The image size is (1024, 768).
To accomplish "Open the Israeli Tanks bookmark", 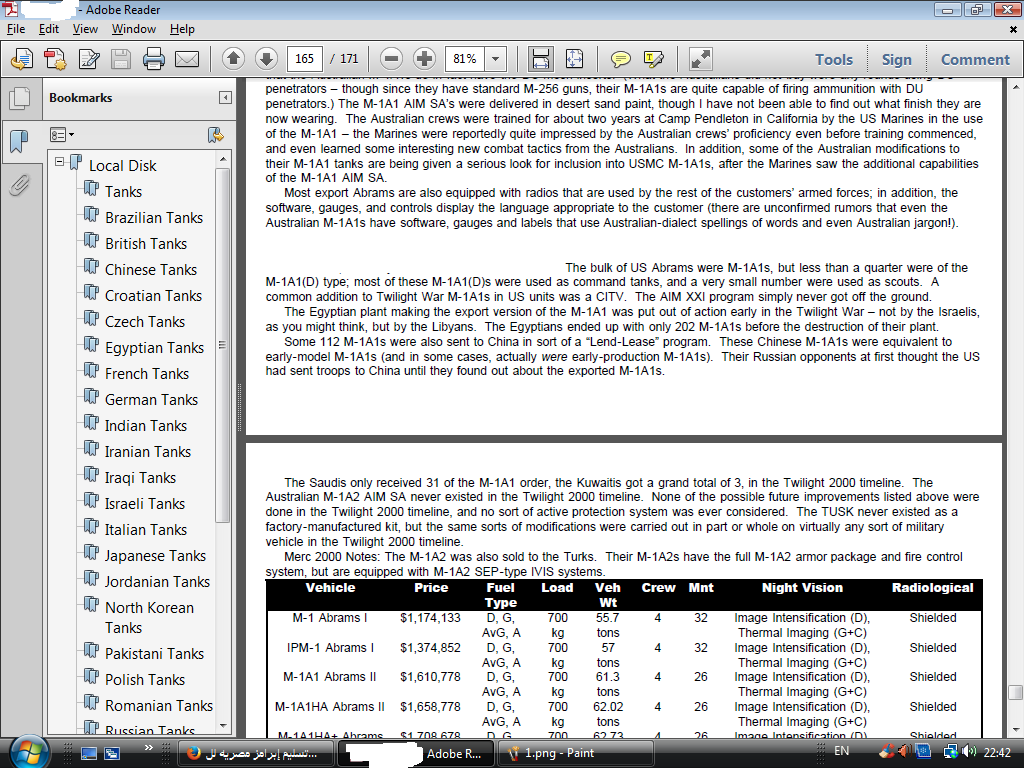I will [x=145, y=504].
